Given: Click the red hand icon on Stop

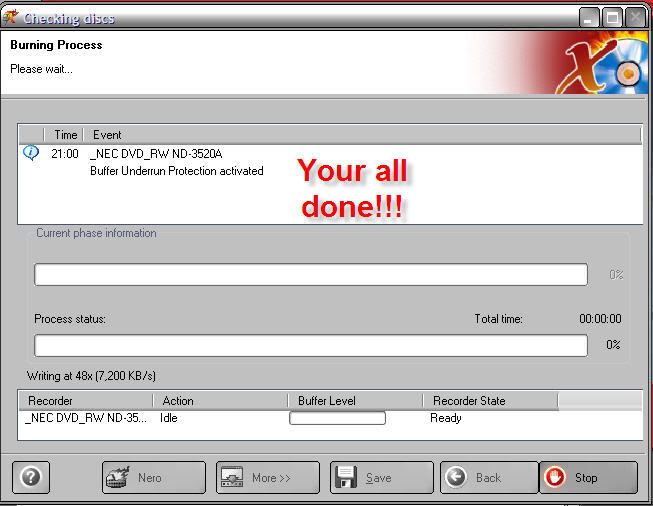Looking at the screenshot, I should [554, 477].
